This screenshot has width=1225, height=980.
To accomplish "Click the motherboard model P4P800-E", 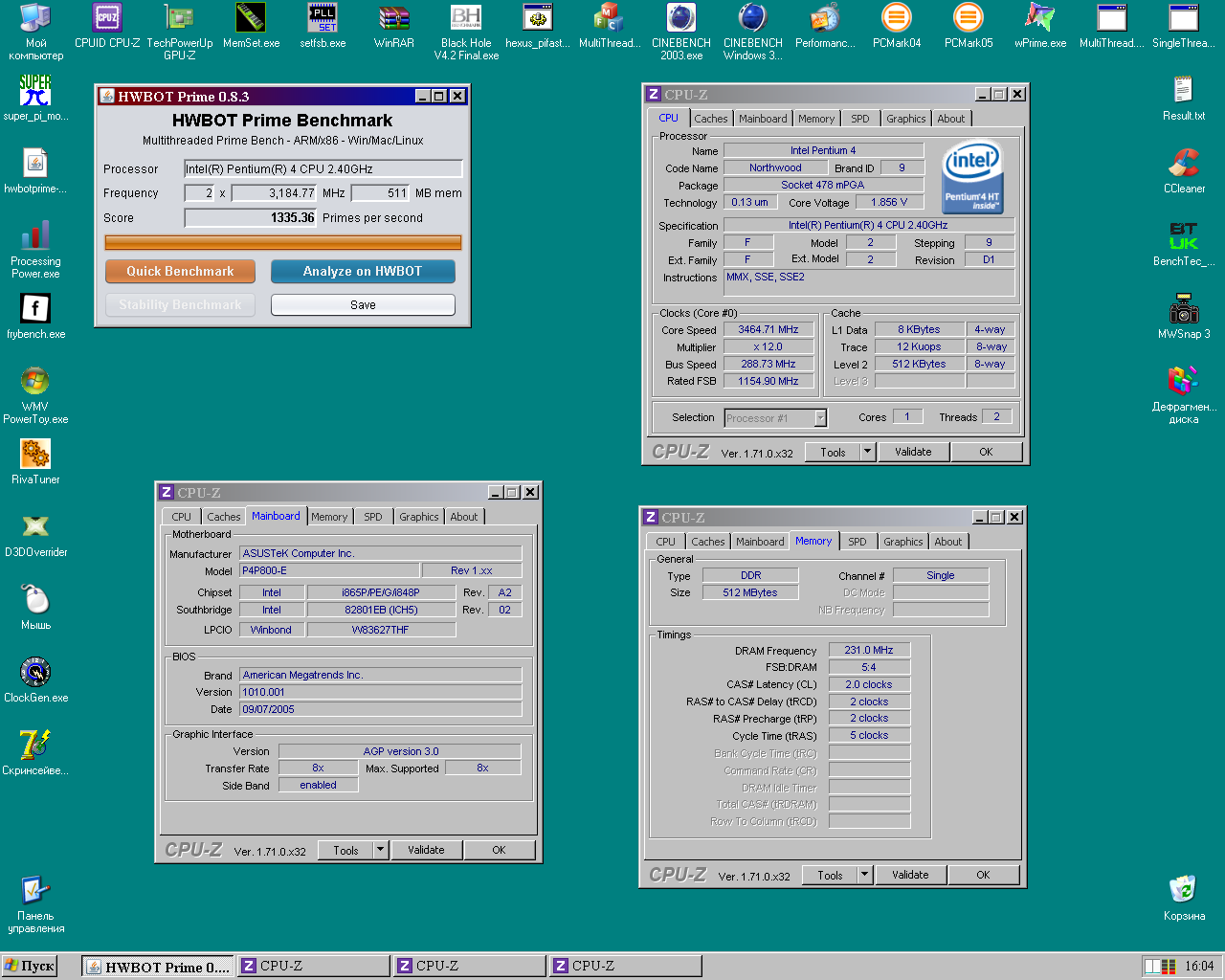I will 328,570.
